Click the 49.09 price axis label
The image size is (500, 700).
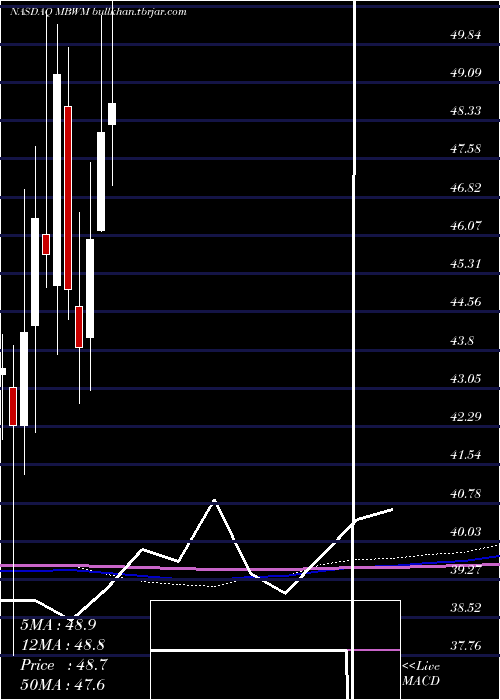tap(466, 72)
